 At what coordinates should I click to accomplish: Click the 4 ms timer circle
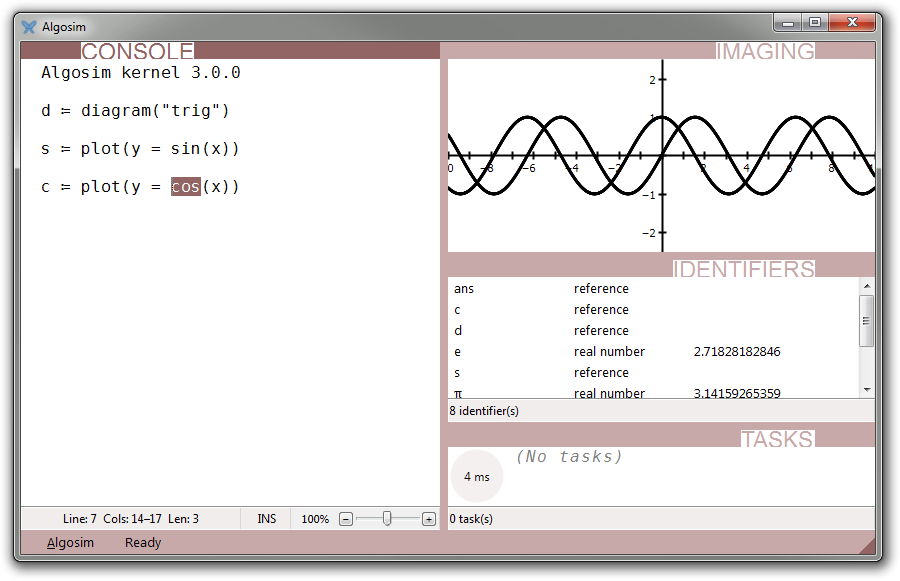pyautogui.click(x=477, y=477)
